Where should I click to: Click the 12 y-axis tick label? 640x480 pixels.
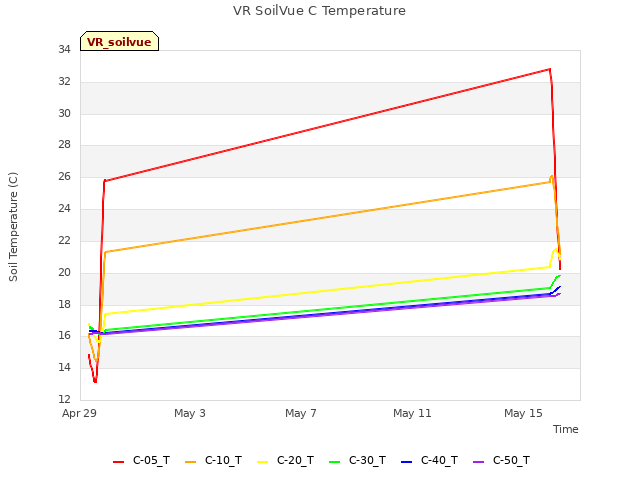pos(64,399)
